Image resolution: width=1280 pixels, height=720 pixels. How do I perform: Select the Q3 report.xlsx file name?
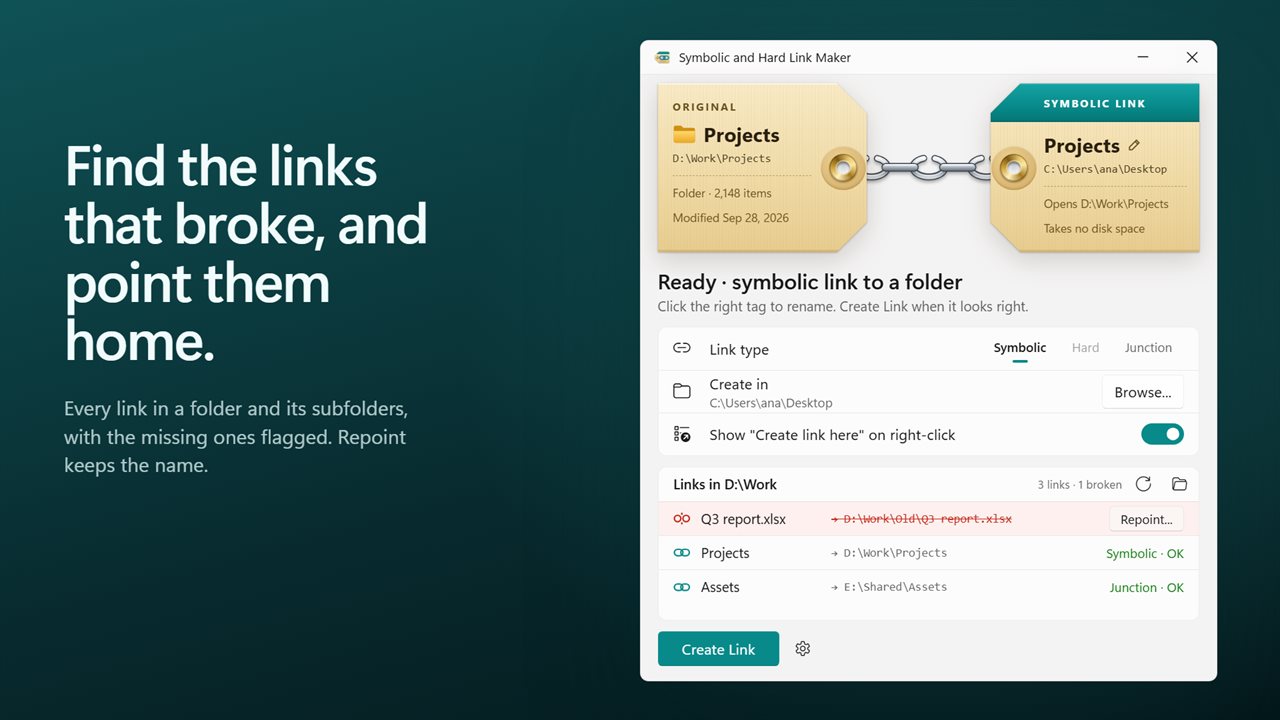[x=743, y=519]
